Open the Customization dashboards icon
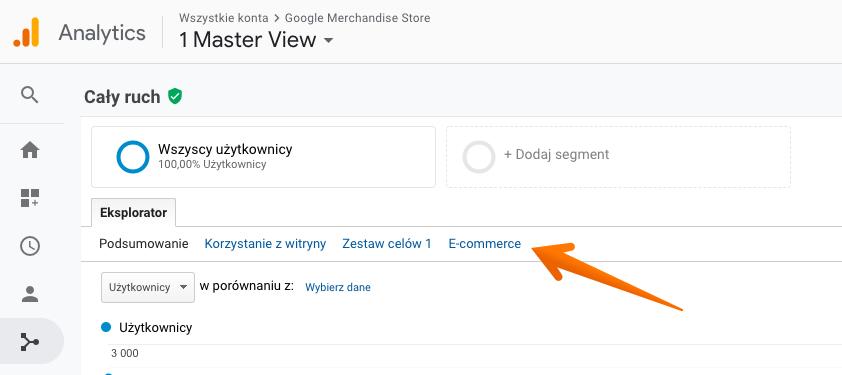The width and height of the screenshot is (842, 375). [30, 198]
